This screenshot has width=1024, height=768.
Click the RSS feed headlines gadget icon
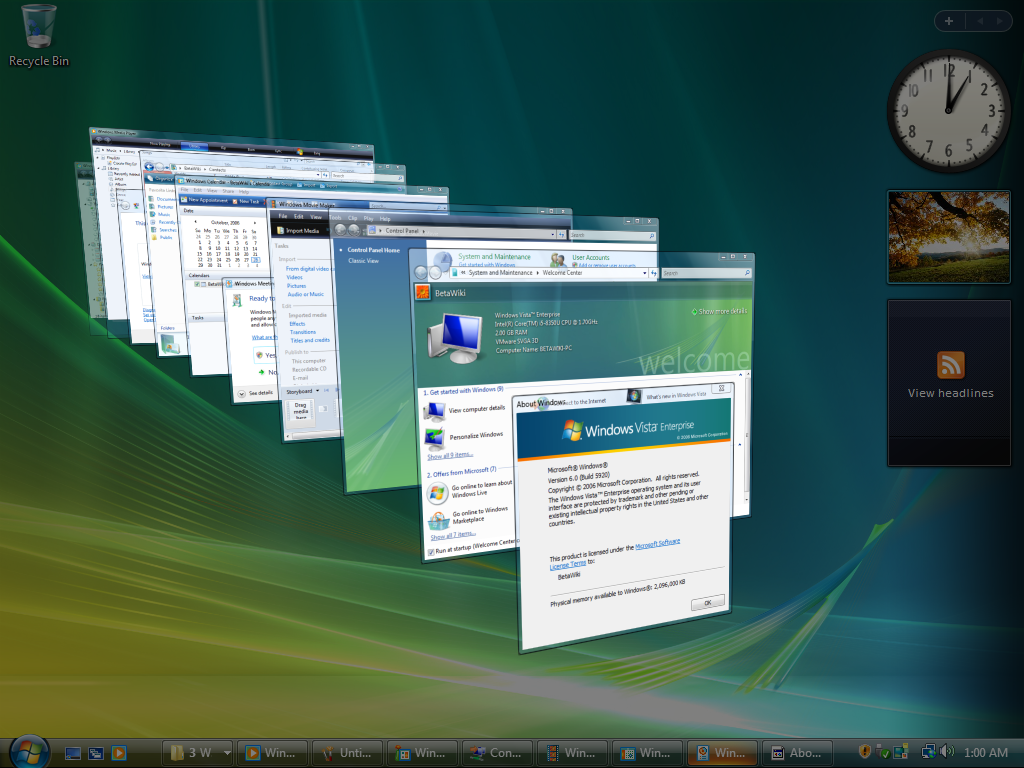point(950,364)
